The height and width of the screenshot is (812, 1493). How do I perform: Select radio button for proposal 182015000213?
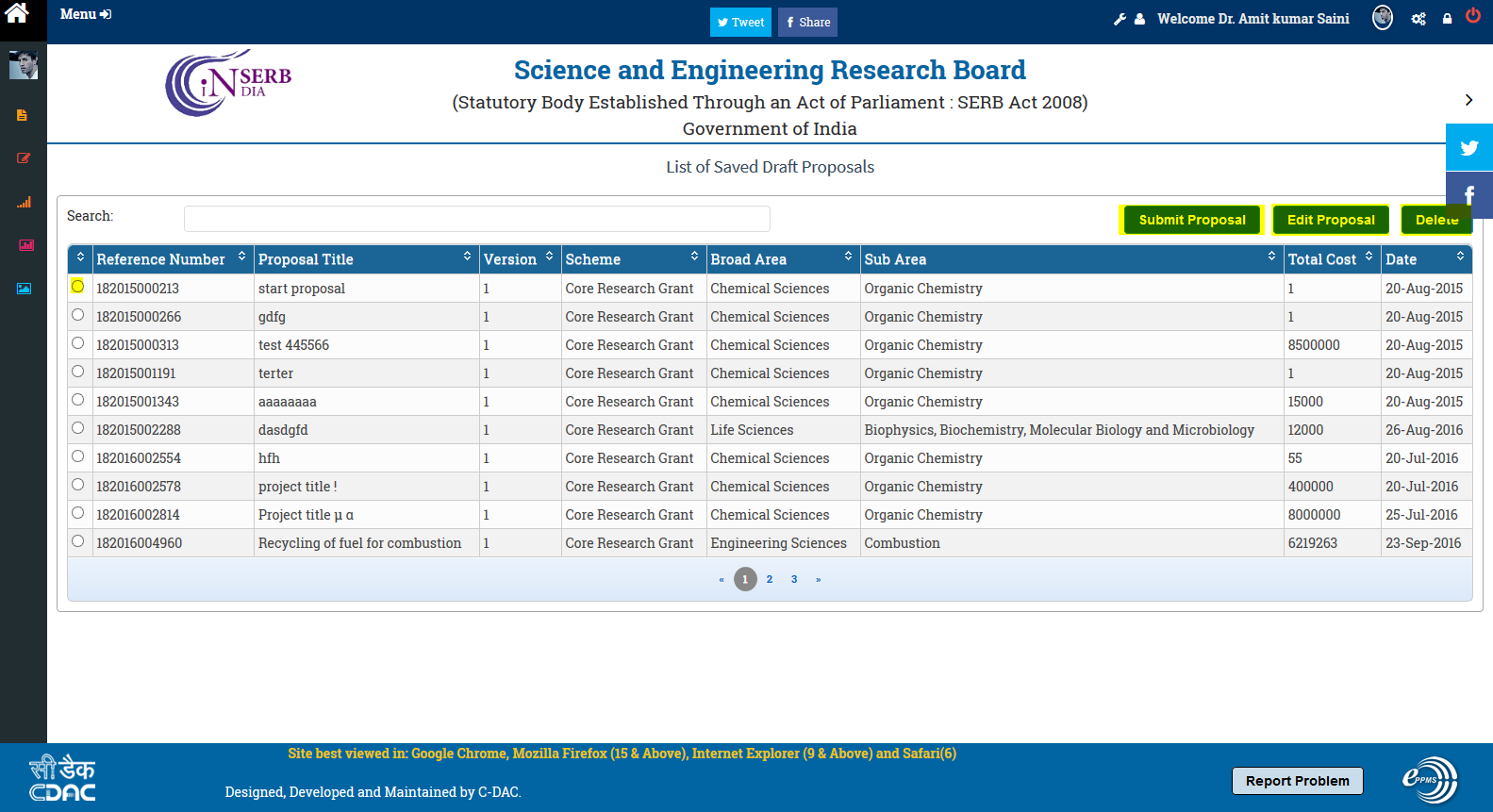click(x=77, y=287)
